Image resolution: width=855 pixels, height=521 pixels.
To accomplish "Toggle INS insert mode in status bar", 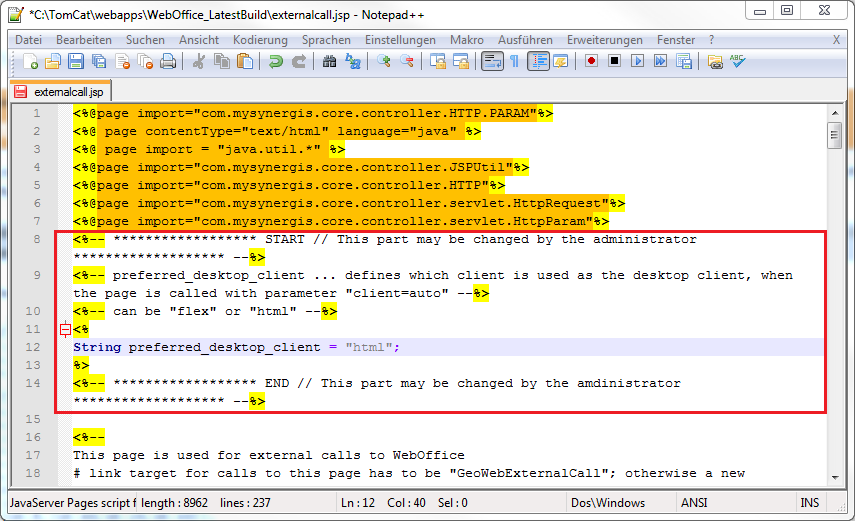I will (x=809, y=502).
